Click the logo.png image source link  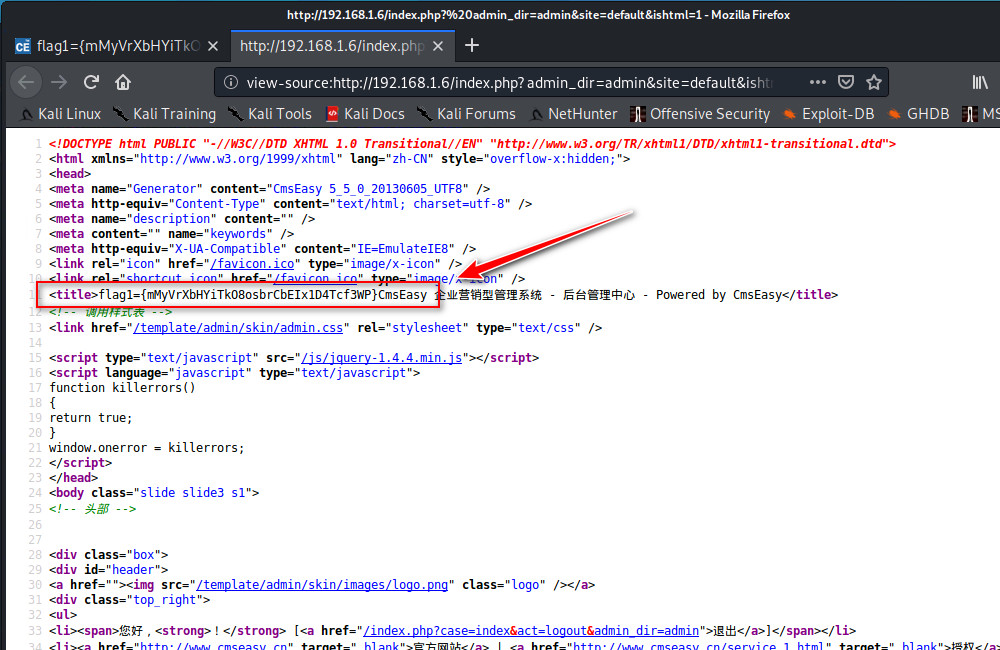pyautogui.click(x=324, y=585)
